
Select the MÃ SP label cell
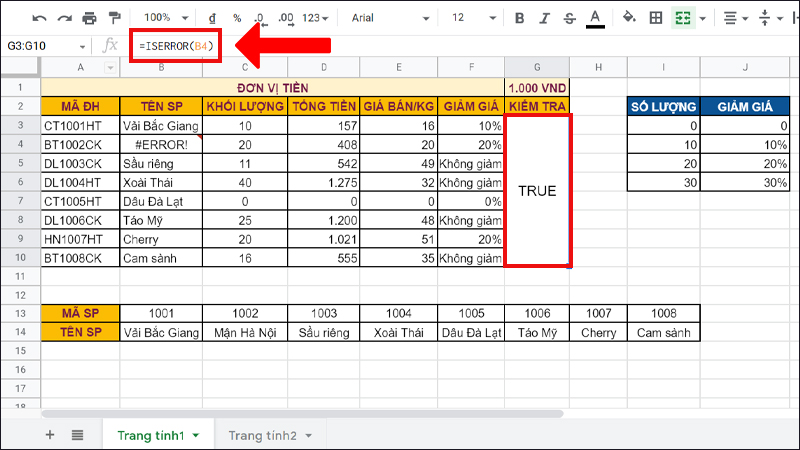coord(81,313)
